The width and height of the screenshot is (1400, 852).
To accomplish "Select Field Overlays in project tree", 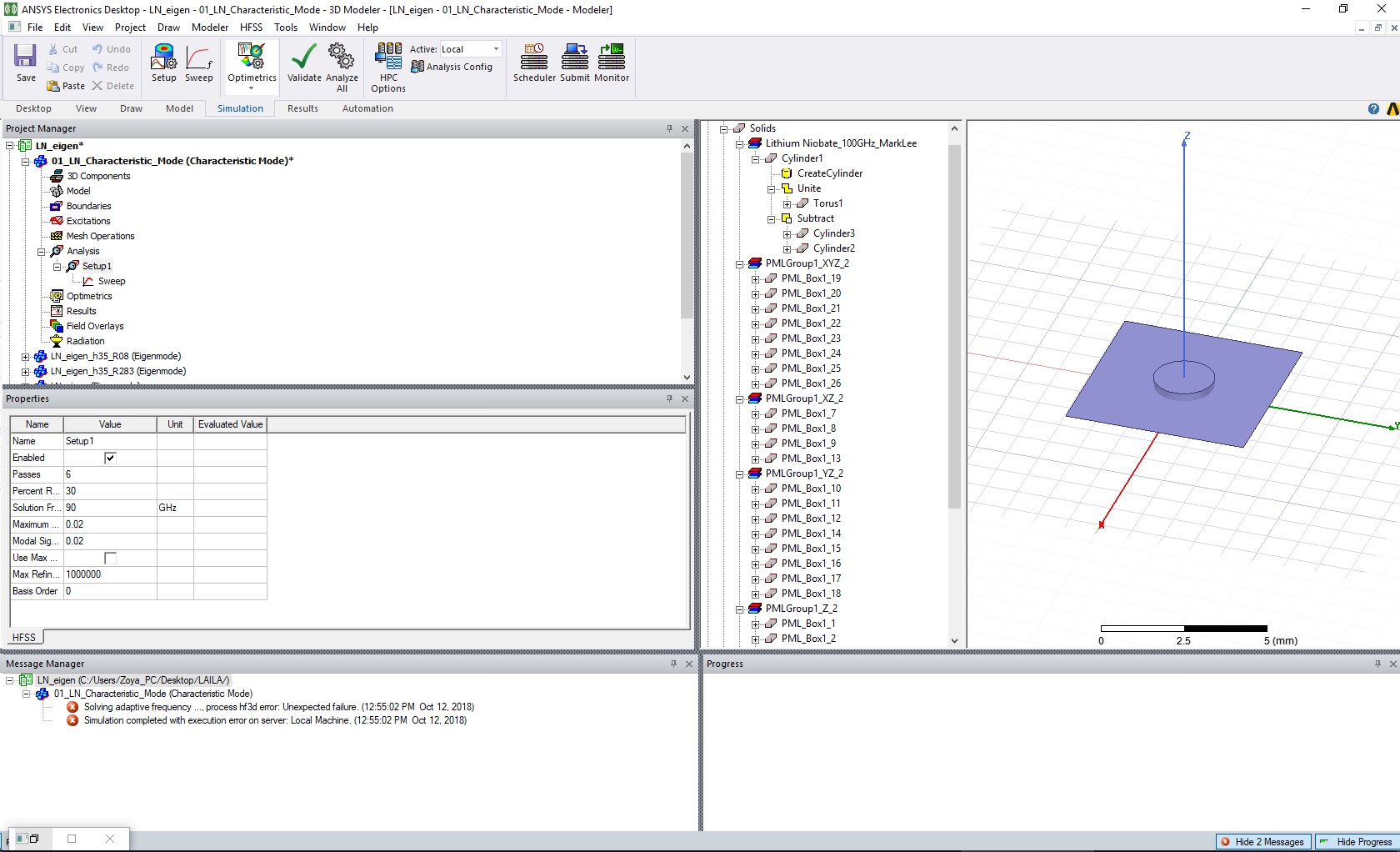I will click(x=95, y=326).
